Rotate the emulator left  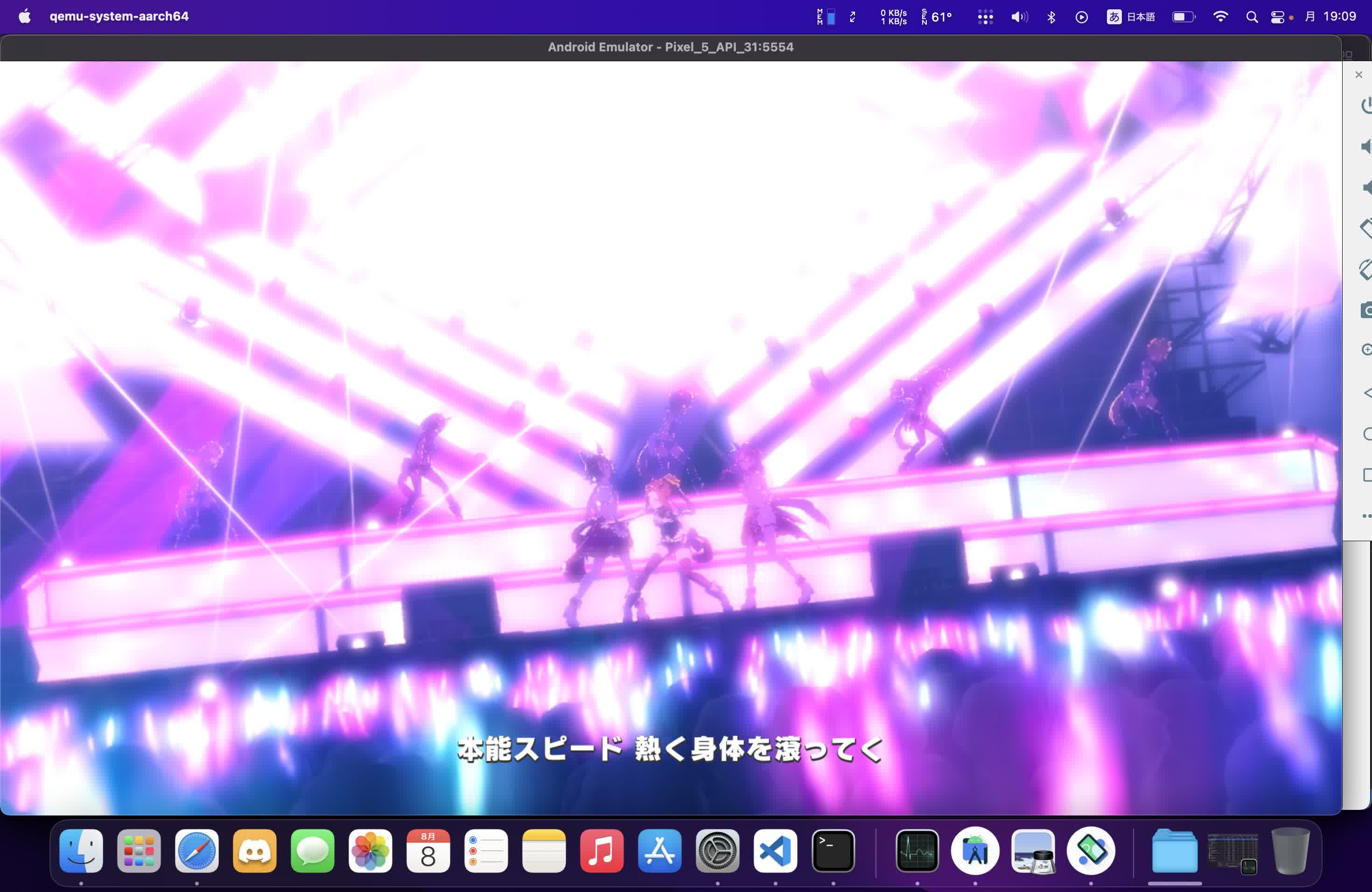pos(1366,228)
